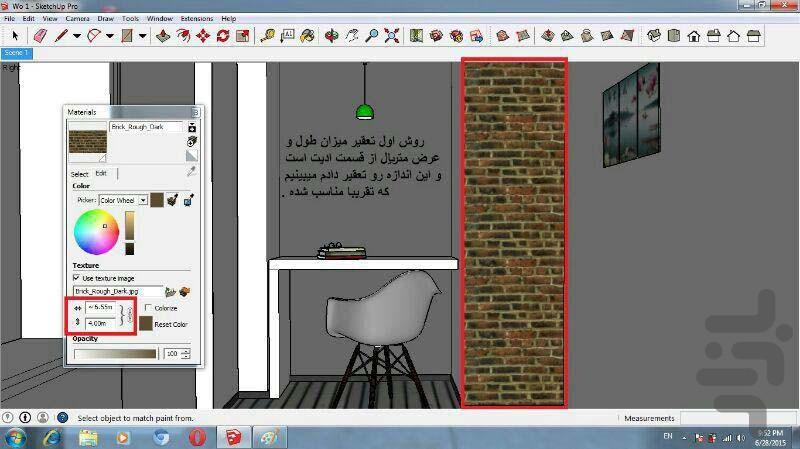Image resolution: width=800 pixels, height=449 pixels.
Task: Select the red Rotate tool
Action: [223, 36]
